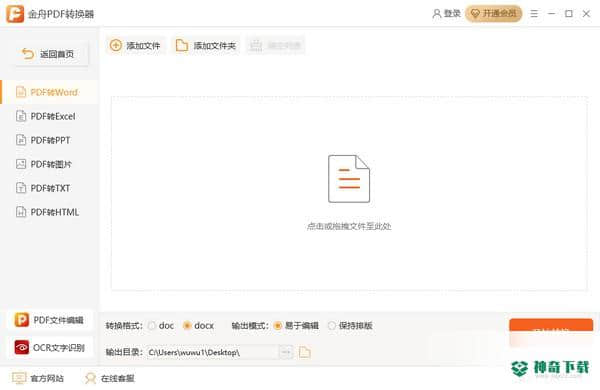Open OCR文字识别 tool
The height and width of the screenshot is (390, 600).
(x=49, y=348)
